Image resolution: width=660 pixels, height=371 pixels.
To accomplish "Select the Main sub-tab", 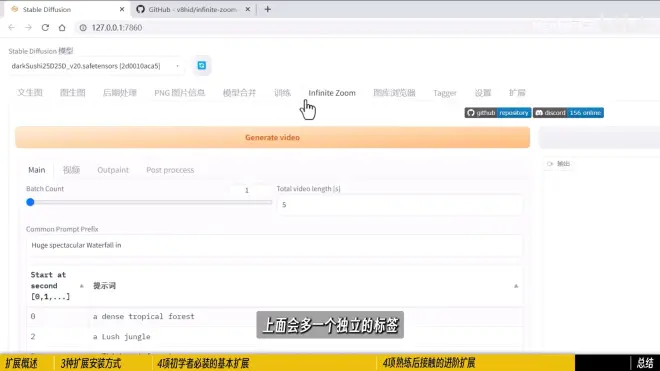I will pos(37,170).
